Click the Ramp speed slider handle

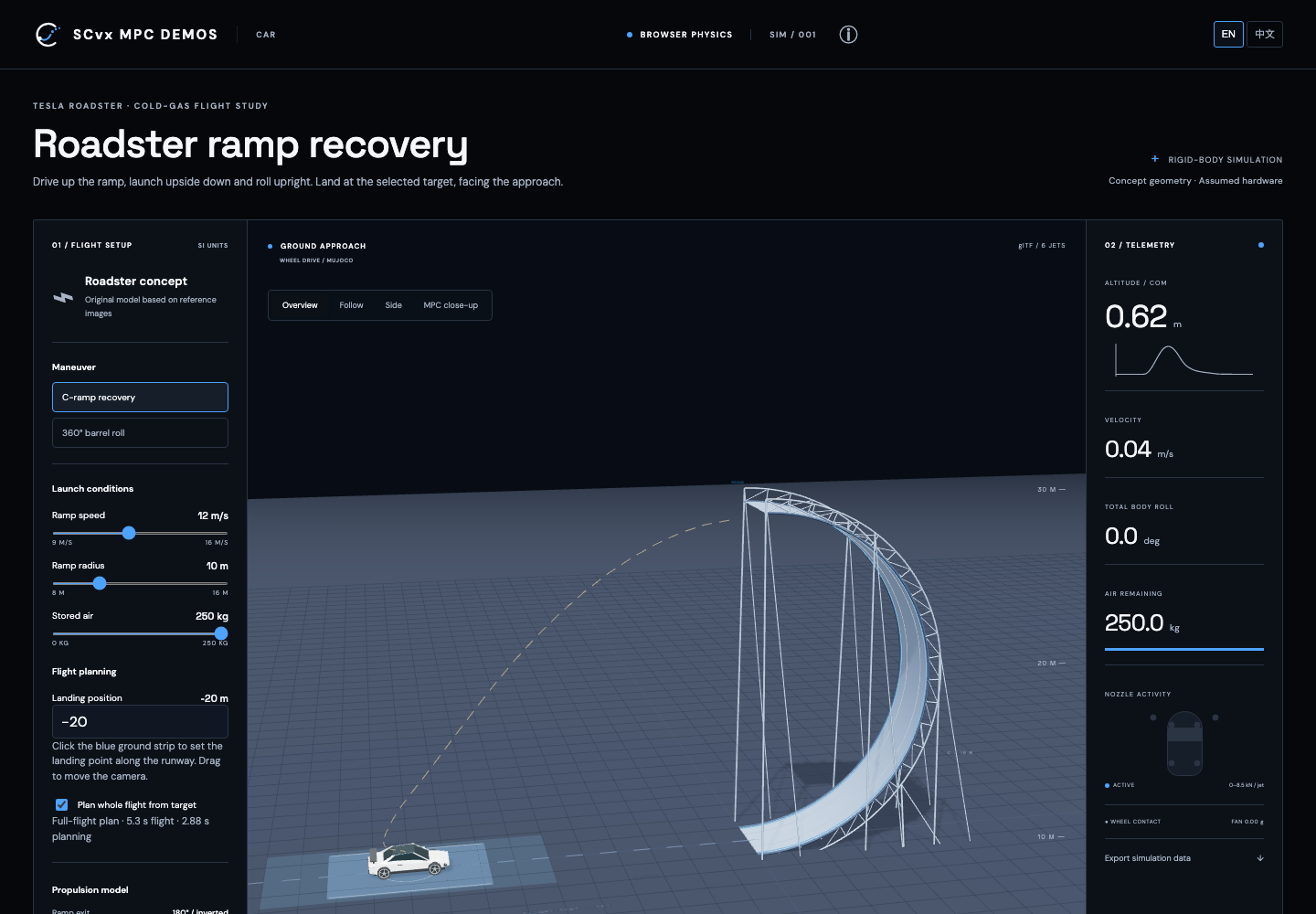129,533
